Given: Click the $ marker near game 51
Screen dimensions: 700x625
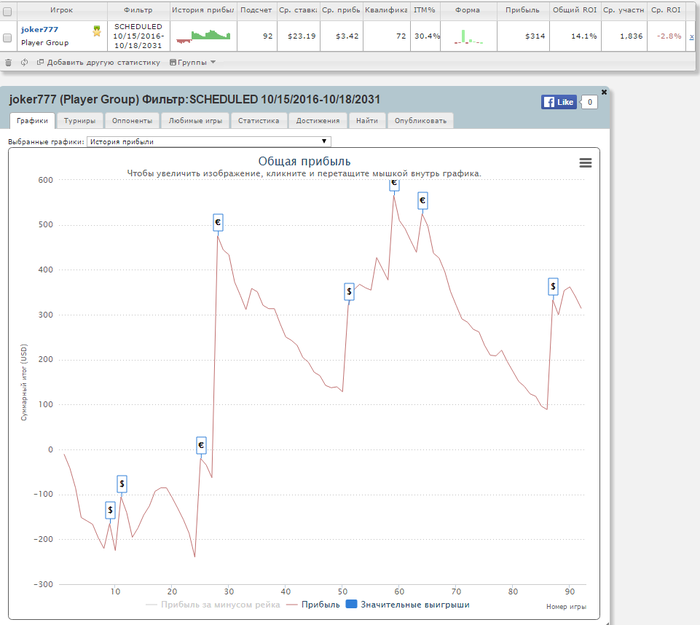Looking at the screenshot, I should pos(349,292).
